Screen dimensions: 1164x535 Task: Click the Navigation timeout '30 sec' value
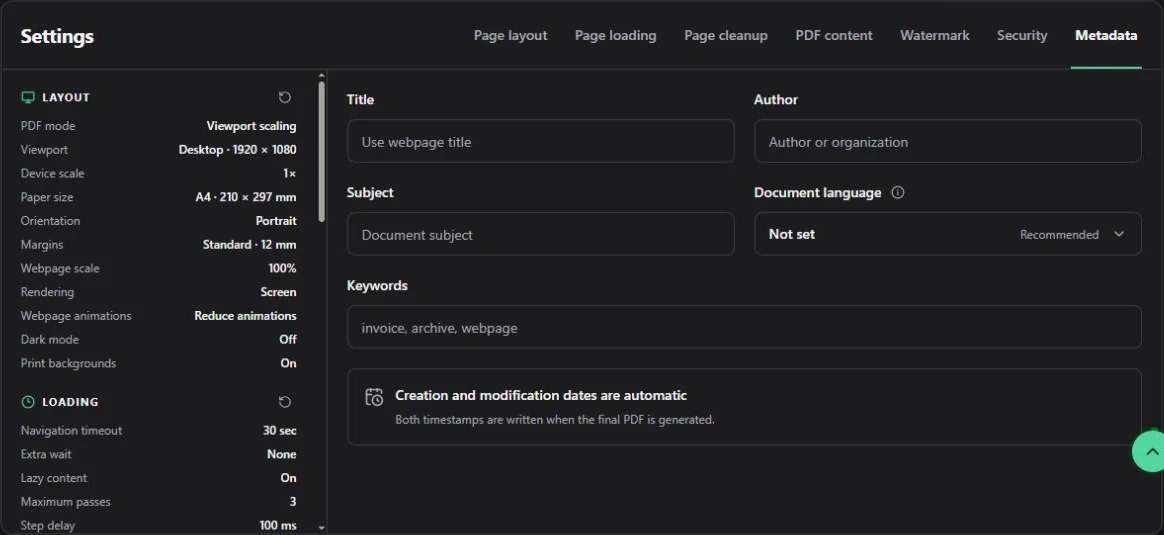coord(279,430)
